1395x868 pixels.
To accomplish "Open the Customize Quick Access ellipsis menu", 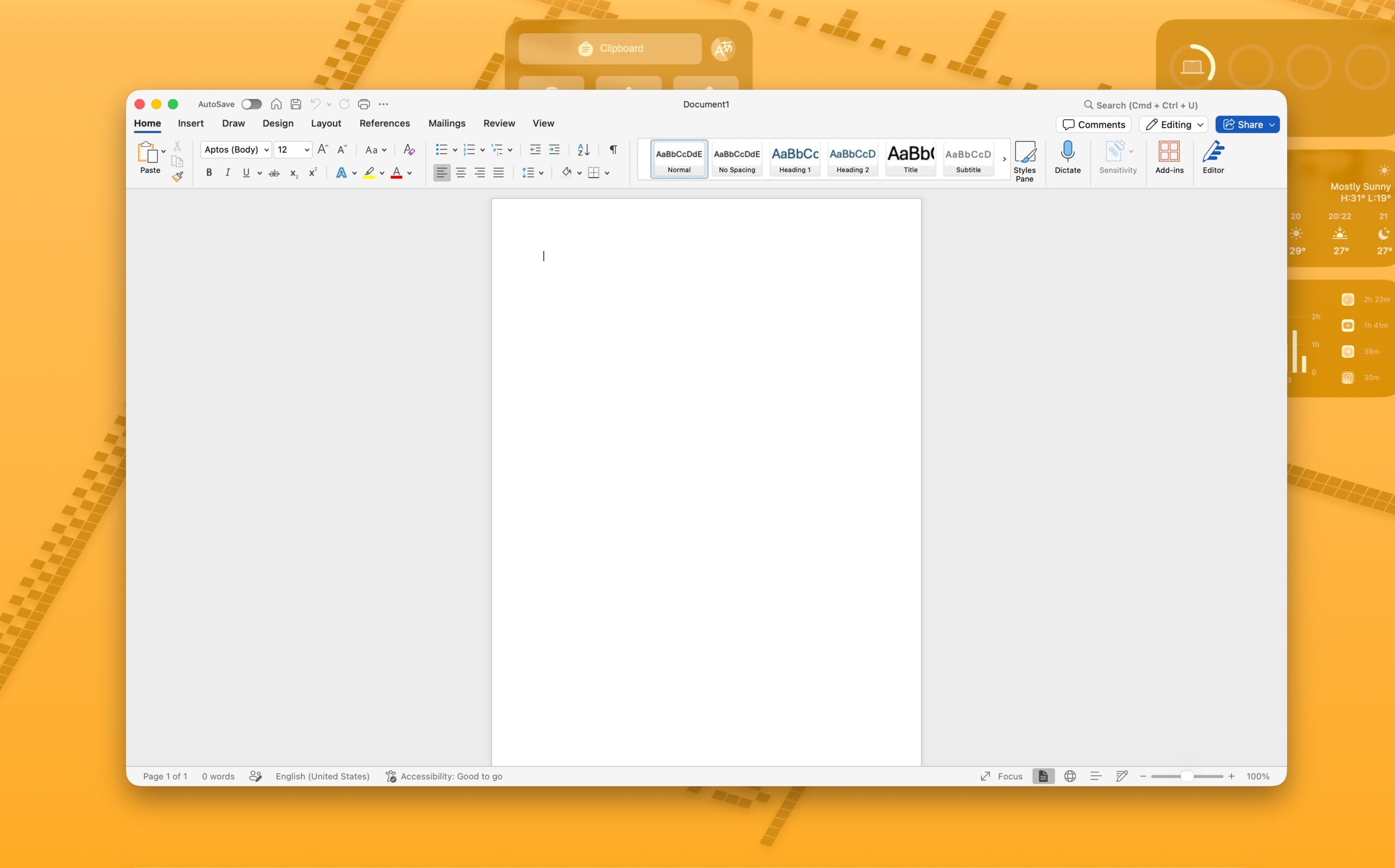I will click(x=384, y=104).
